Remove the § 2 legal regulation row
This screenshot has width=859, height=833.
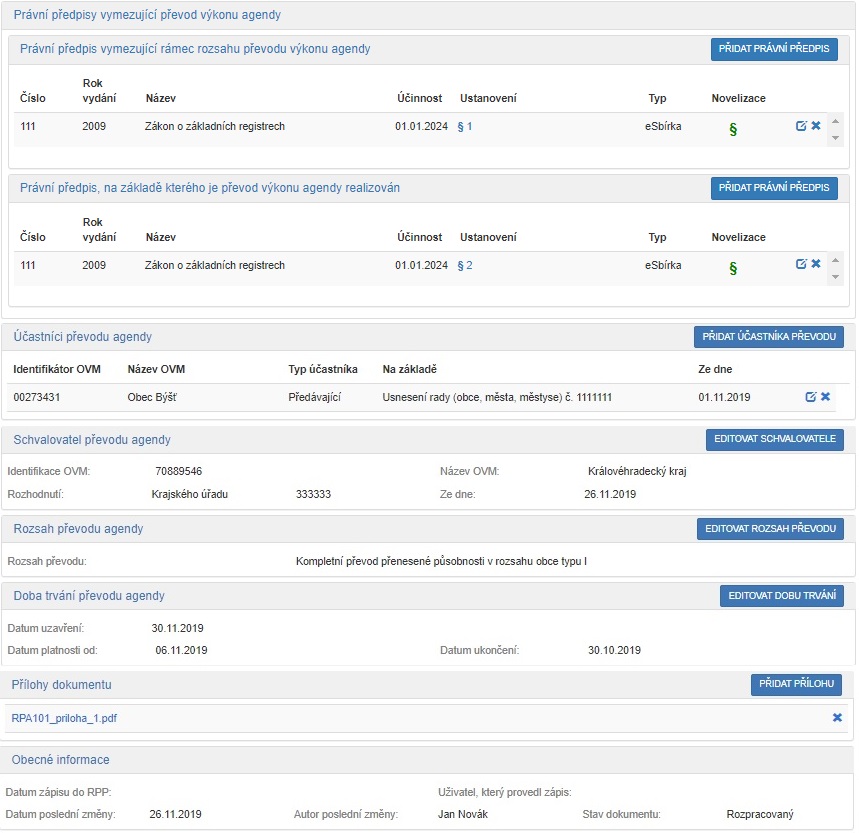(x=815, y=264)
